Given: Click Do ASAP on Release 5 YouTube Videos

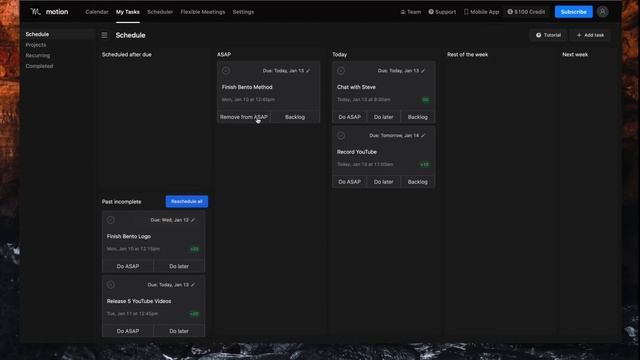Looking at the screenshot, I should [128, 331].
